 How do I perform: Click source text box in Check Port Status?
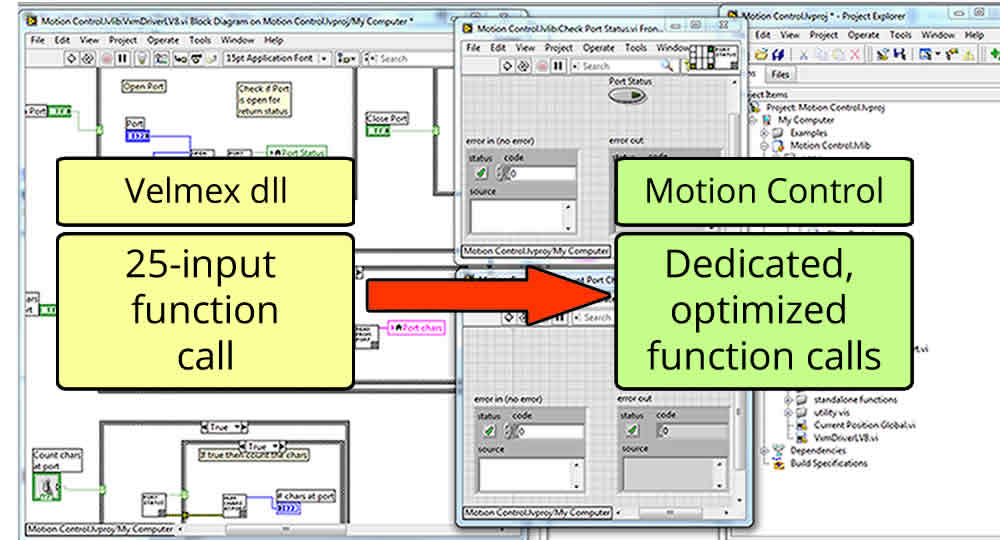[522, 217]
